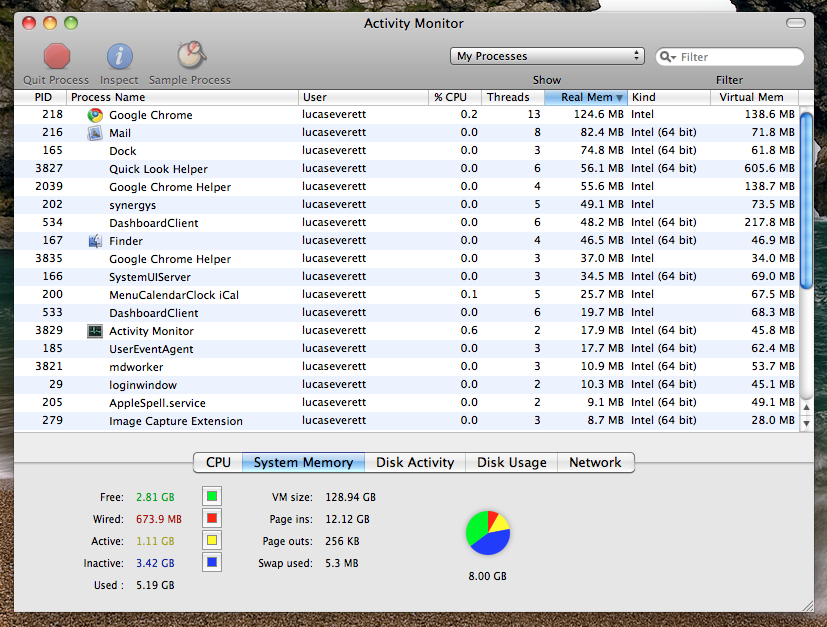Select the mdworker process row
This screenshot has height=627, width=827.
(407, 366)
